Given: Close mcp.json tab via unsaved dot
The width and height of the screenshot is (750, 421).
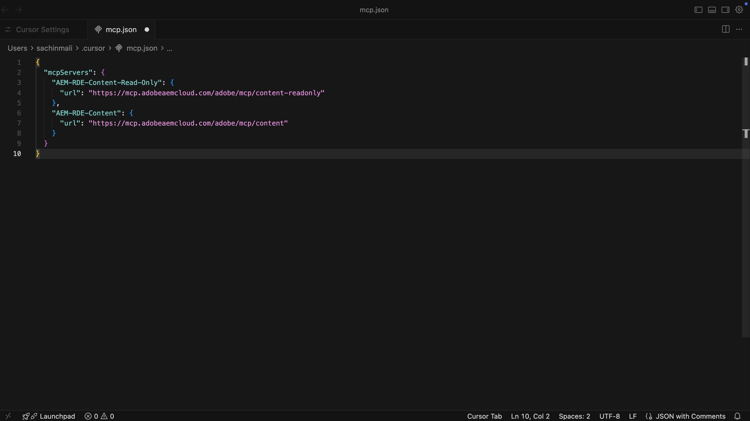Looking at the screenshot, I should 147,30.
